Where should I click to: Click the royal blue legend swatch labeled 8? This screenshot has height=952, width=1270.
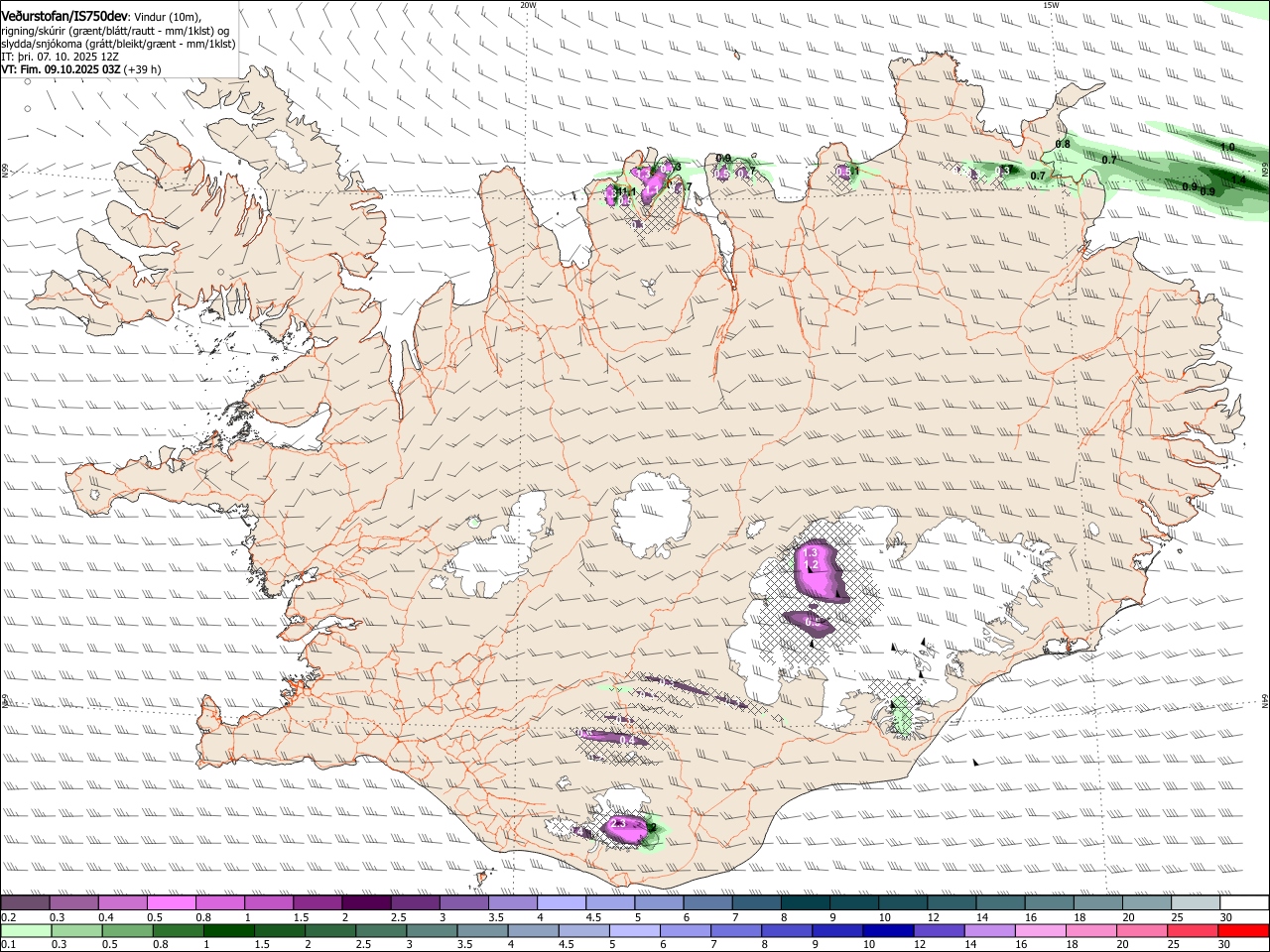click(x=788, y=930)
